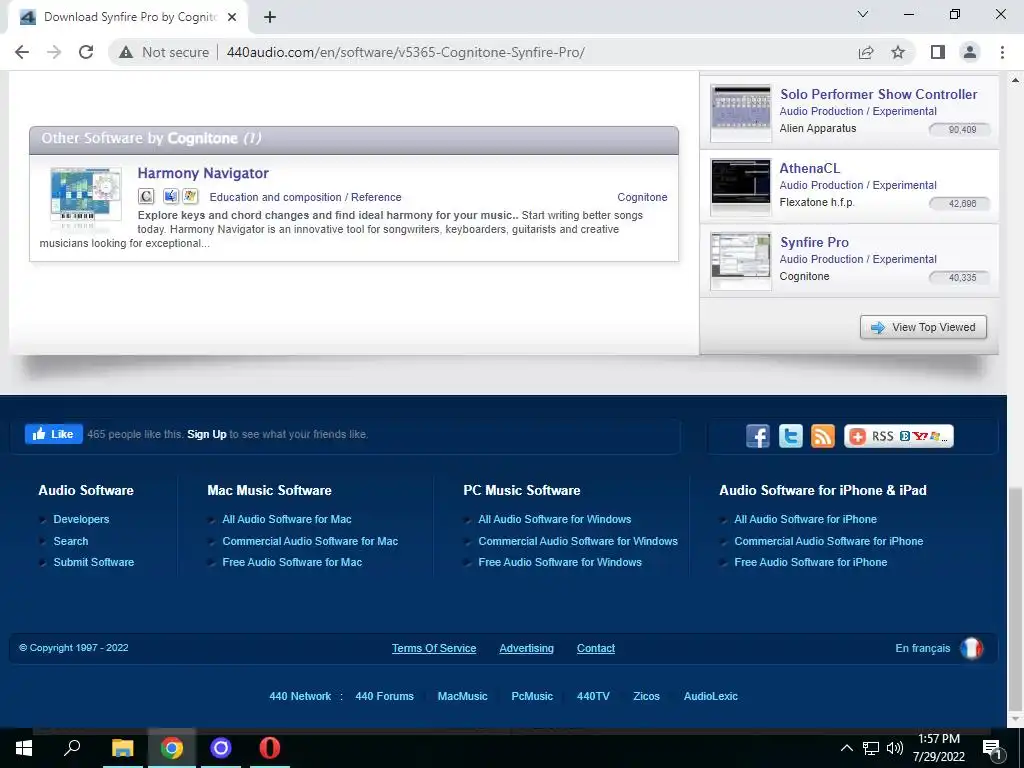Click the Windows platform icon under Harmony Navigator

pyautogui.click(x=190, y=196)
